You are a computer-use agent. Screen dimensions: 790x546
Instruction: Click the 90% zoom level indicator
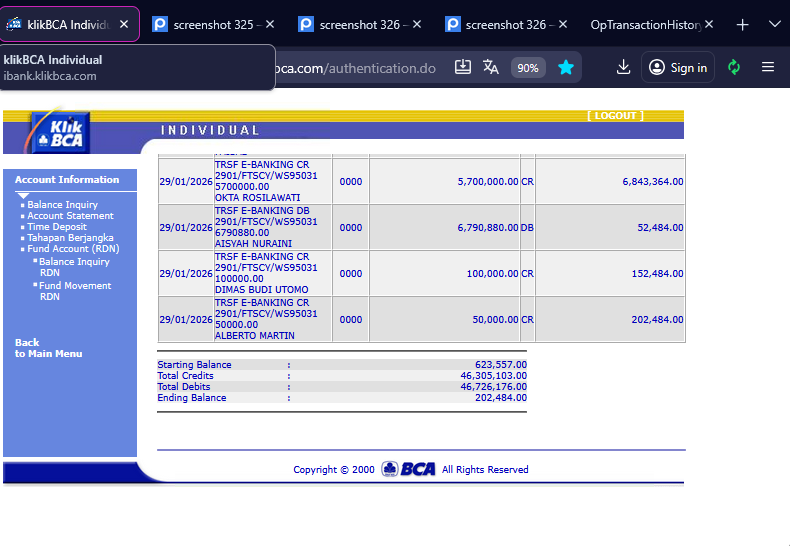click(x=528, y=68)
